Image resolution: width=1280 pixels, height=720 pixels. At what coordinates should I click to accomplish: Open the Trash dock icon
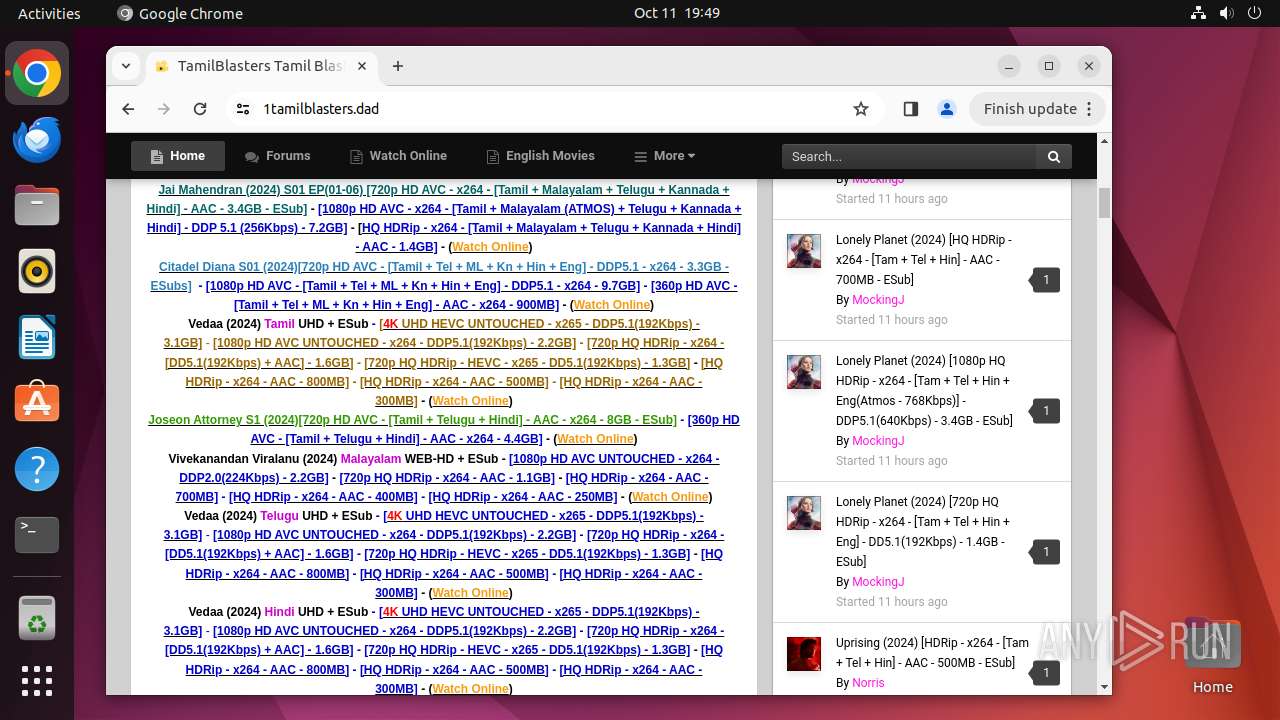[37, 617]
